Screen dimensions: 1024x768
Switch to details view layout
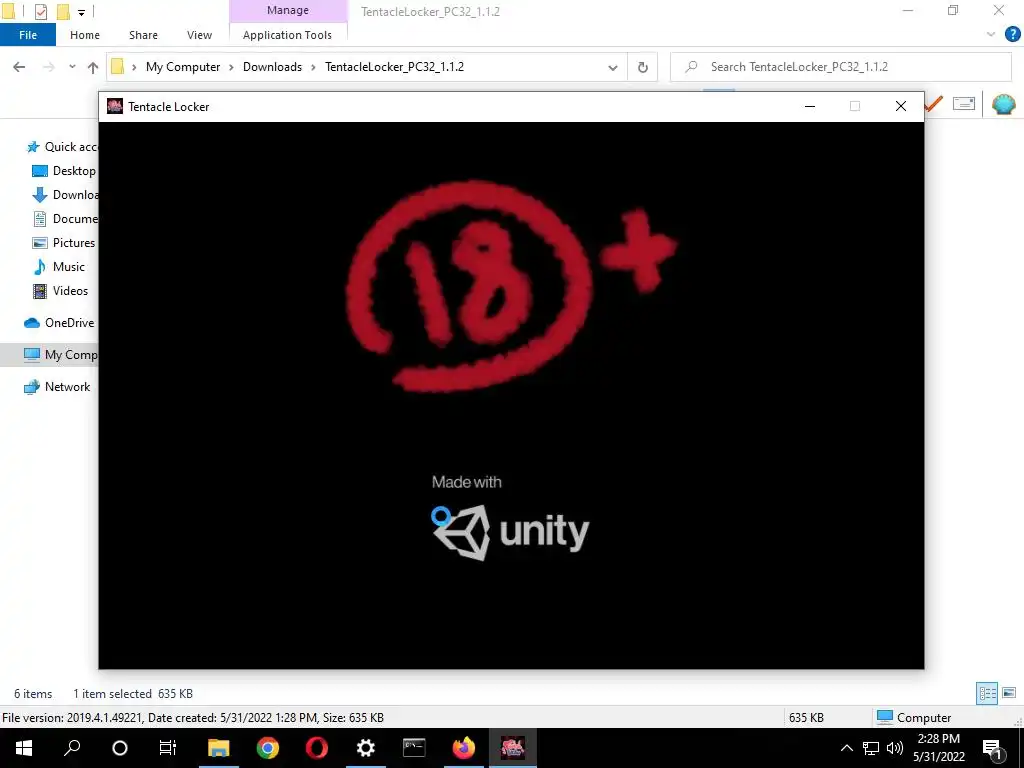point(987,693)
